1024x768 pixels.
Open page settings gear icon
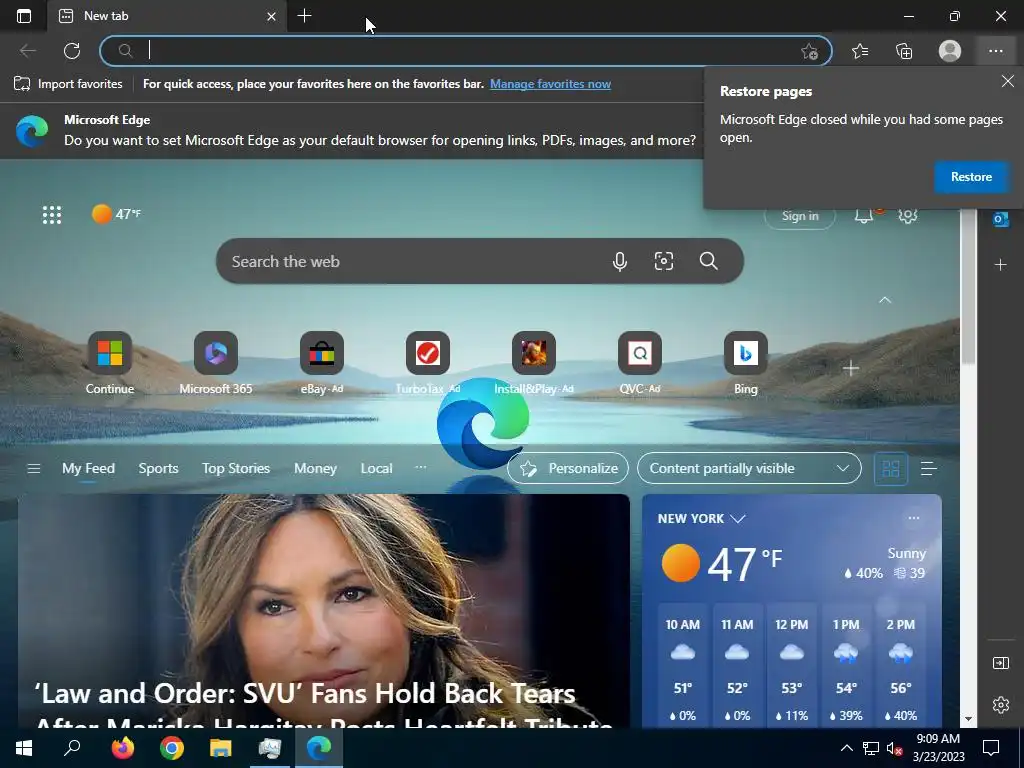[908, 215]
